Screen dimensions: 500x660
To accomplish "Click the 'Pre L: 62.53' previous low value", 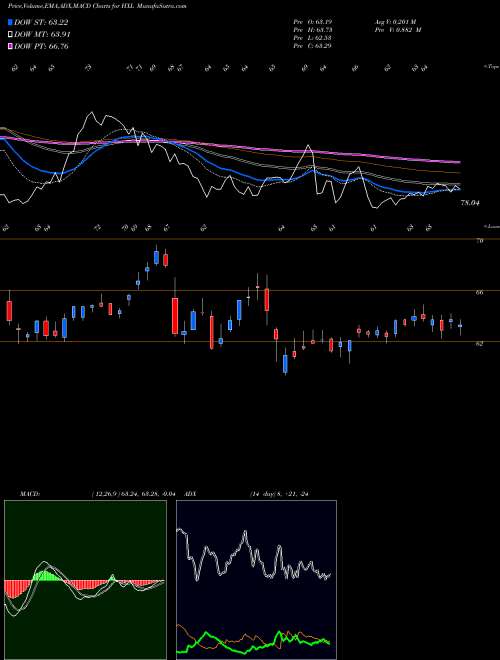I will pos(313,38).
